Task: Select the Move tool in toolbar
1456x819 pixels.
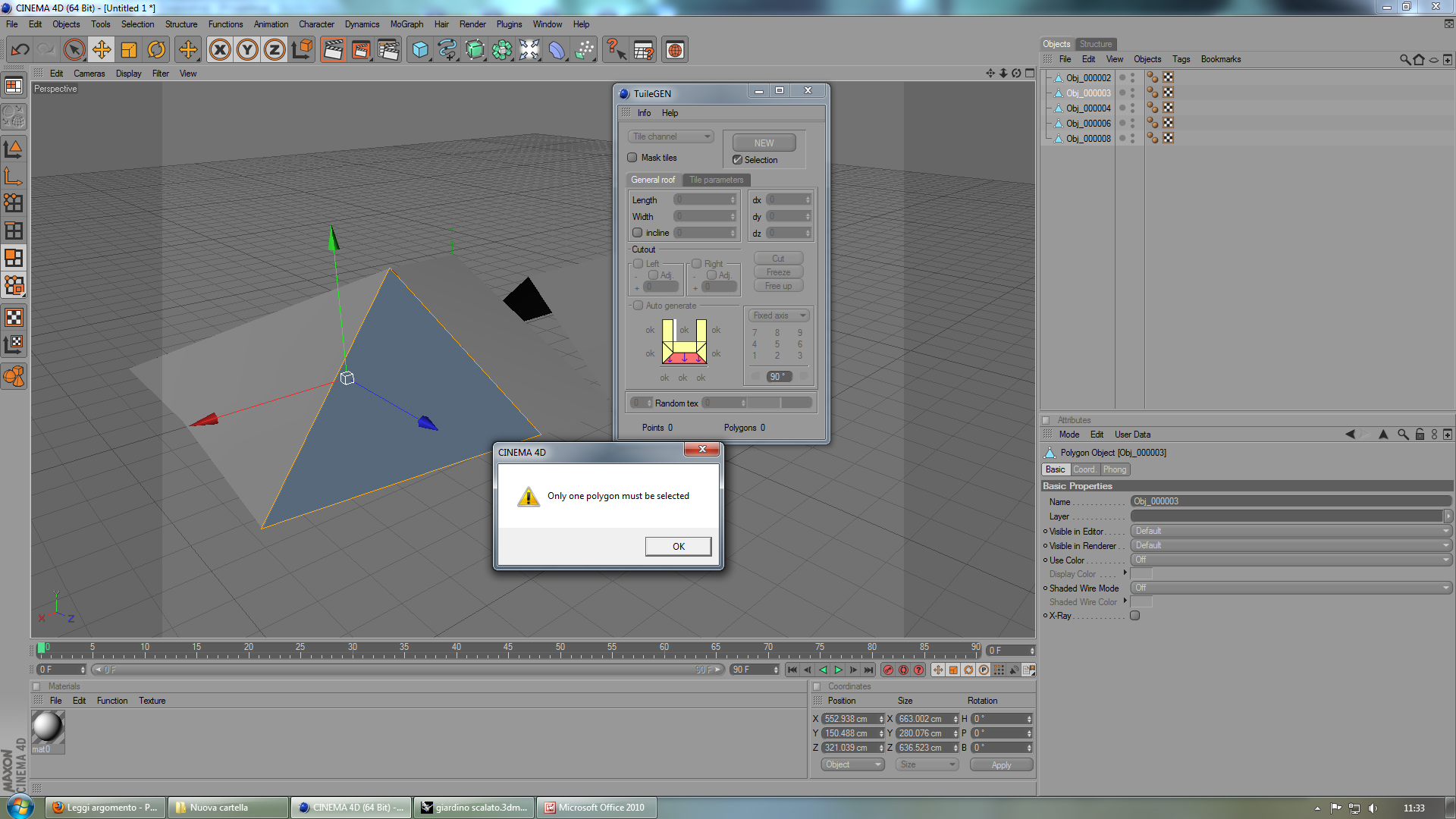Action: pos(102,50)
